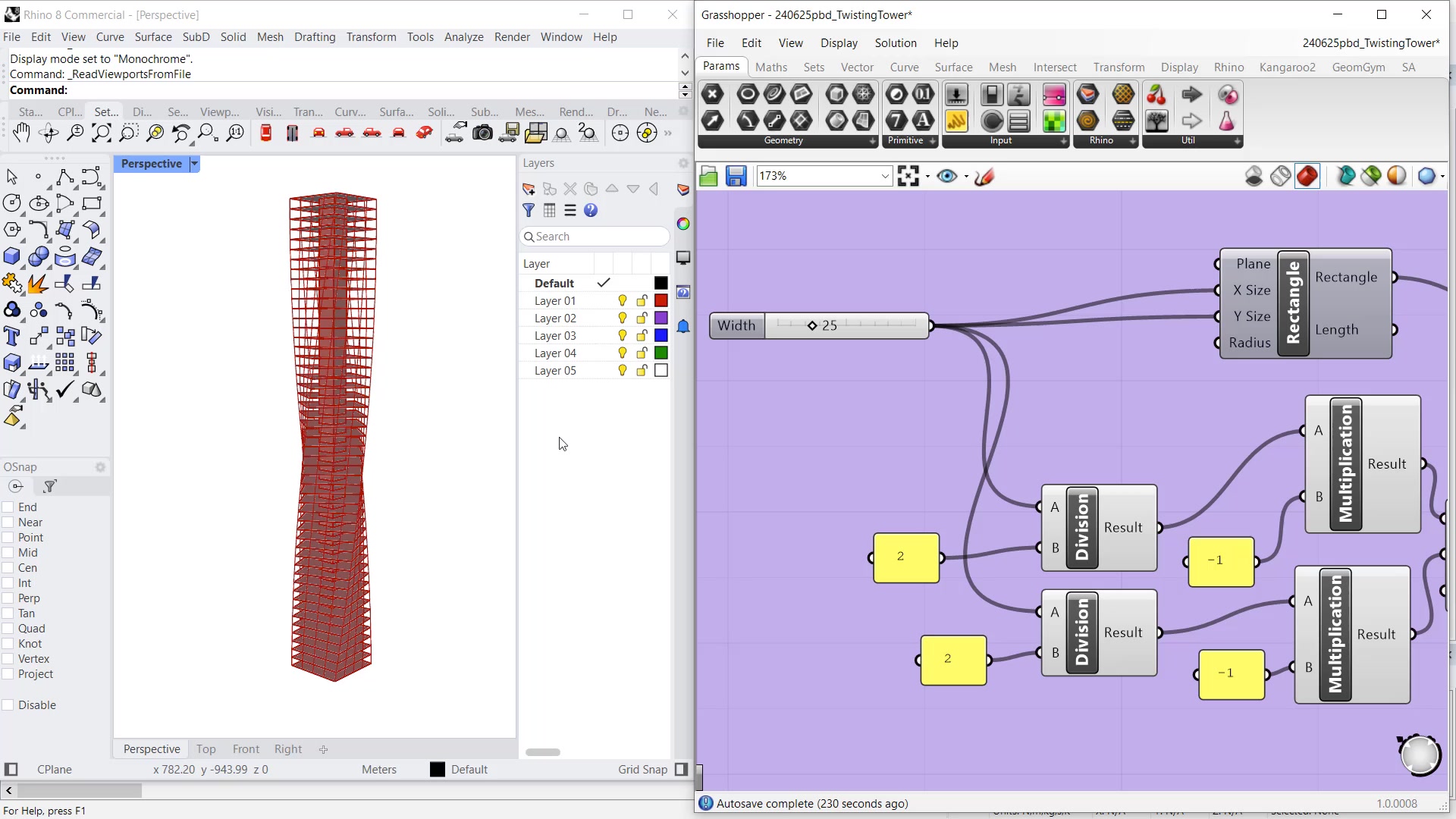The width and height of the screenshot is (1456, 819).
Task: Switch to the Grasshopper Maths tab
Action: [x=771, y=67]
